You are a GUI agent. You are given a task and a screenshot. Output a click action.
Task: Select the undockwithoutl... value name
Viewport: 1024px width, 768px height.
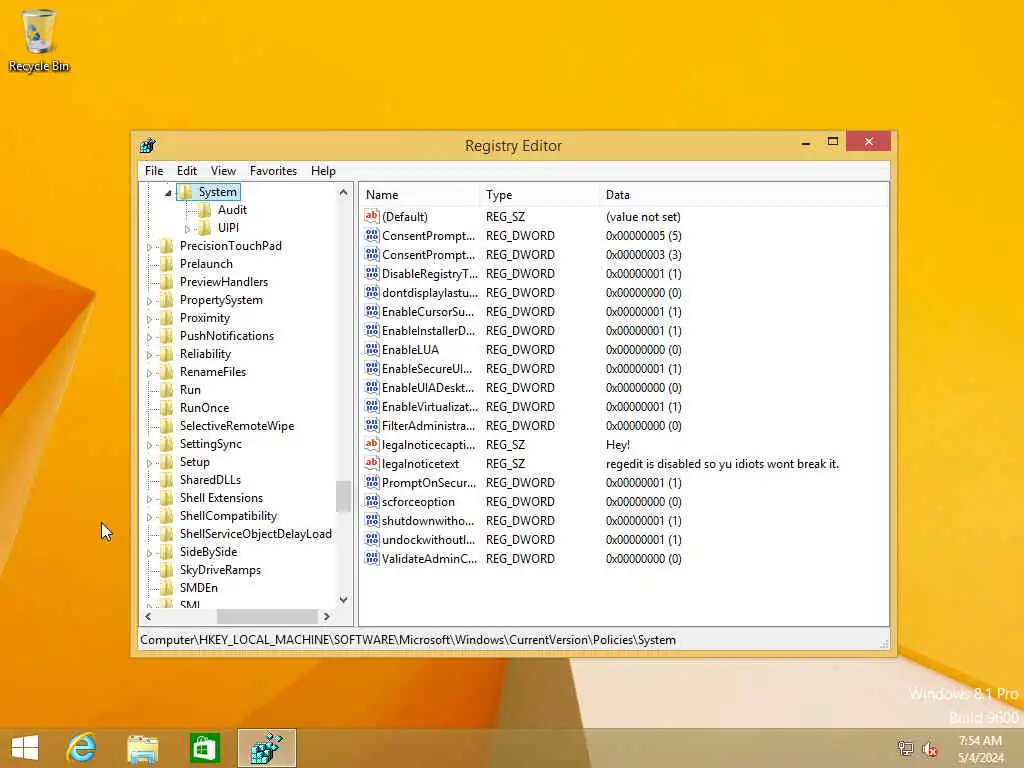click(x=428, y=539)
